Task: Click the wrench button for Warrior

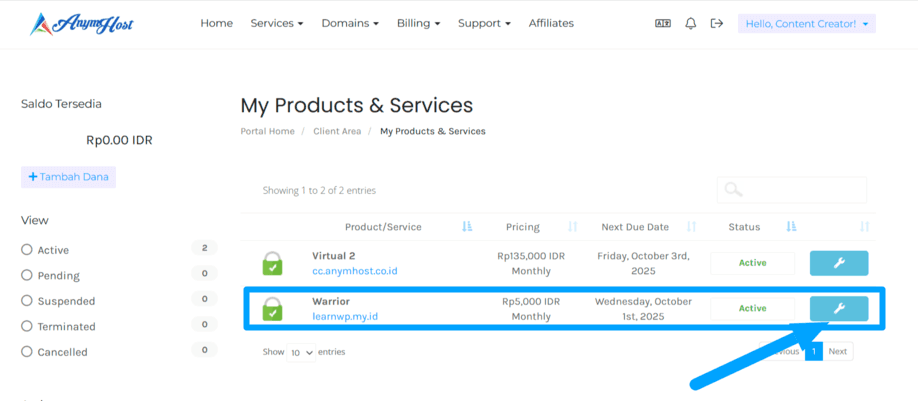Action: coord(839,309)
